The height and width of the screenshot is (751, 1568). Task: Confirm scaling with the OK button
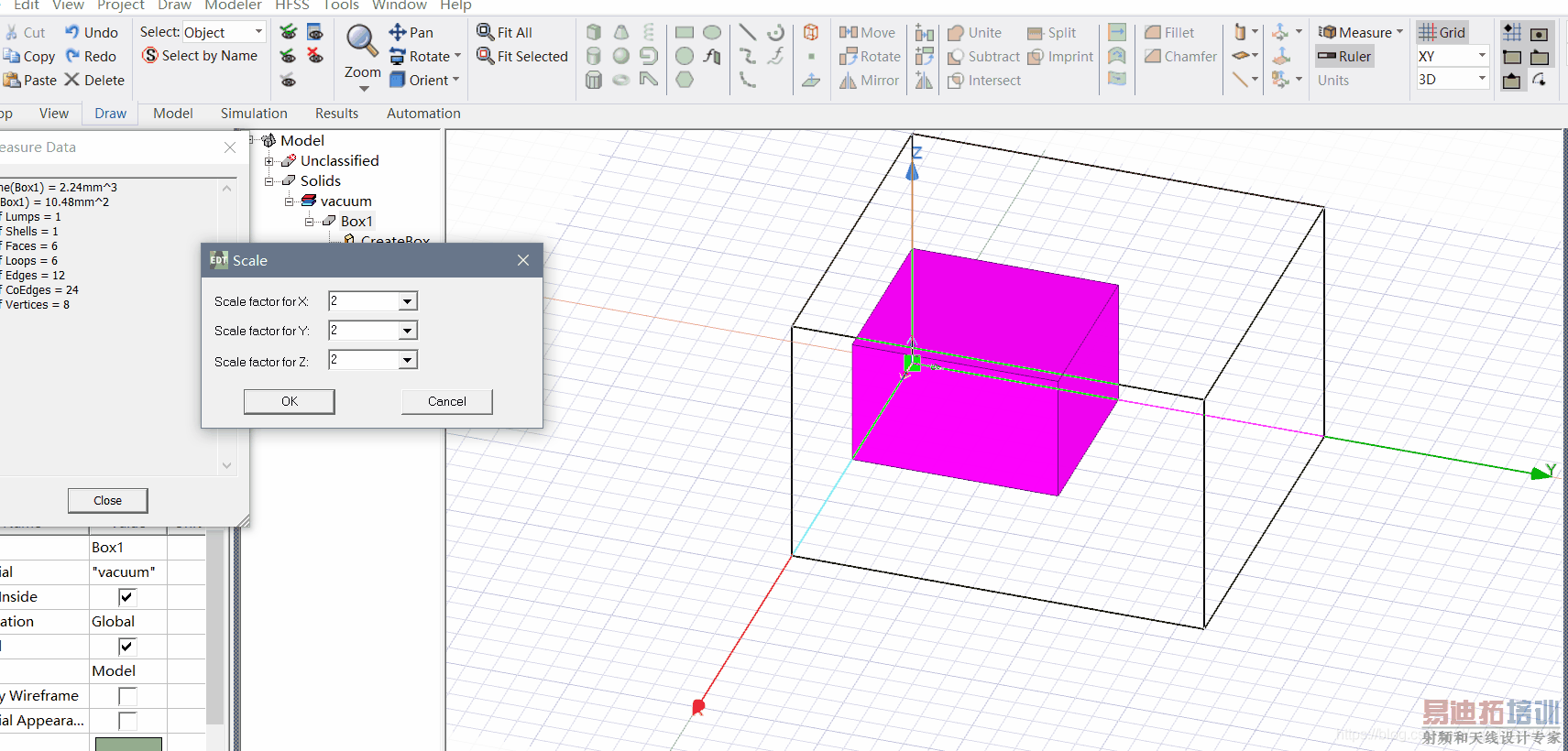[x=289, y=401]
